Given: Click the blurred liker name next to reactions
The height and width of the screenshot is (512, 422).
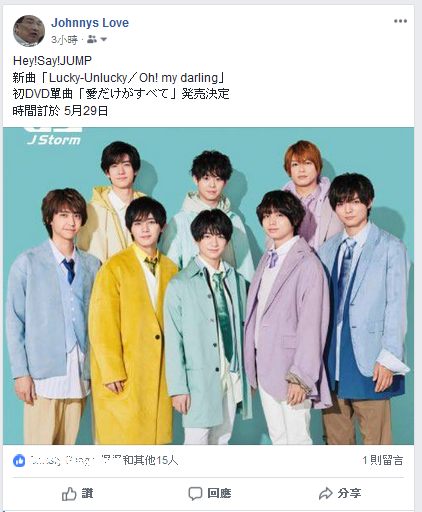Looking at the screenshot, I should click(x=74, y=460).
